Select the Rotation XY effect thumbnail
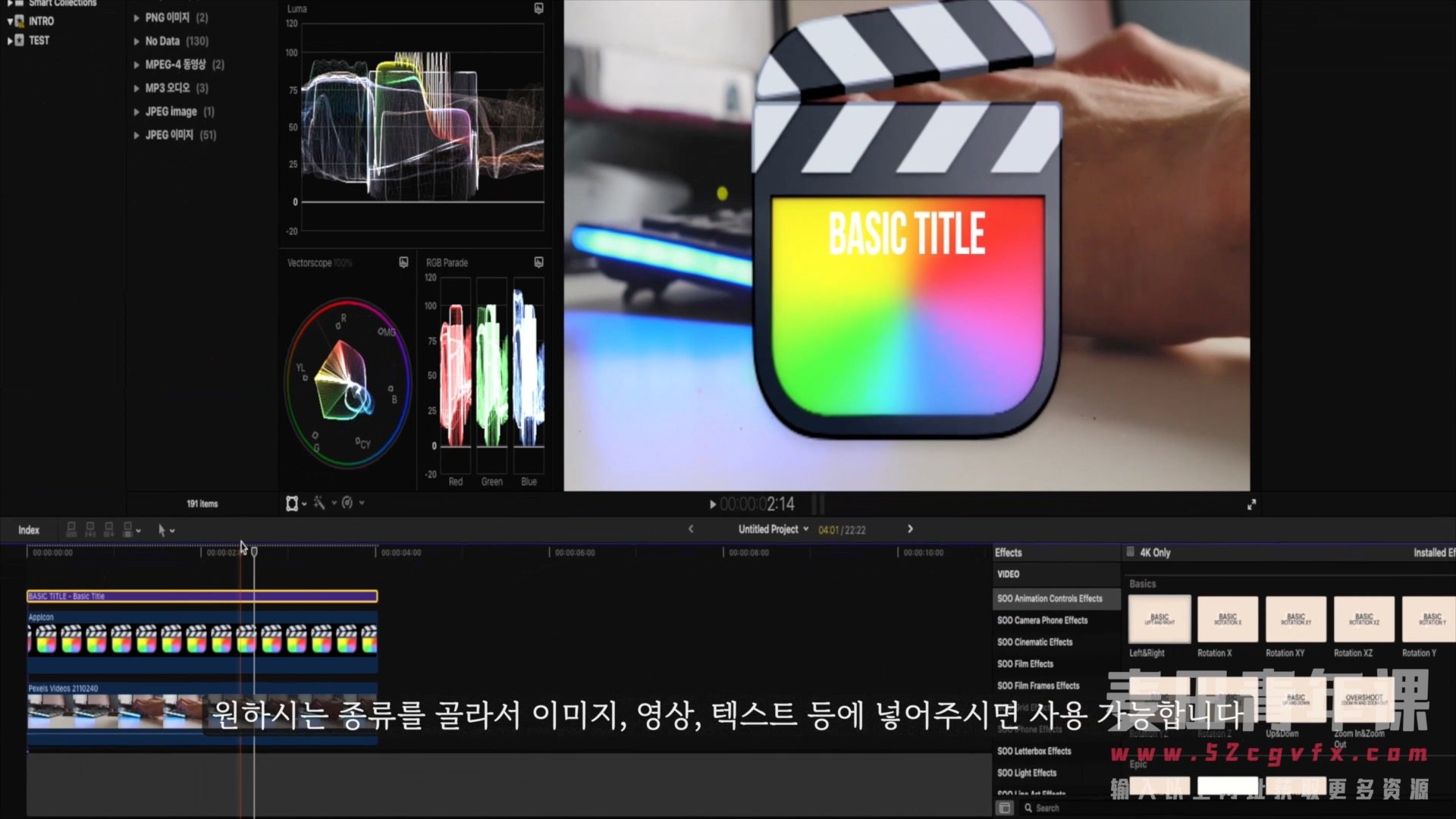Screen dimensions: 1456x819 tap(1295, 620)
